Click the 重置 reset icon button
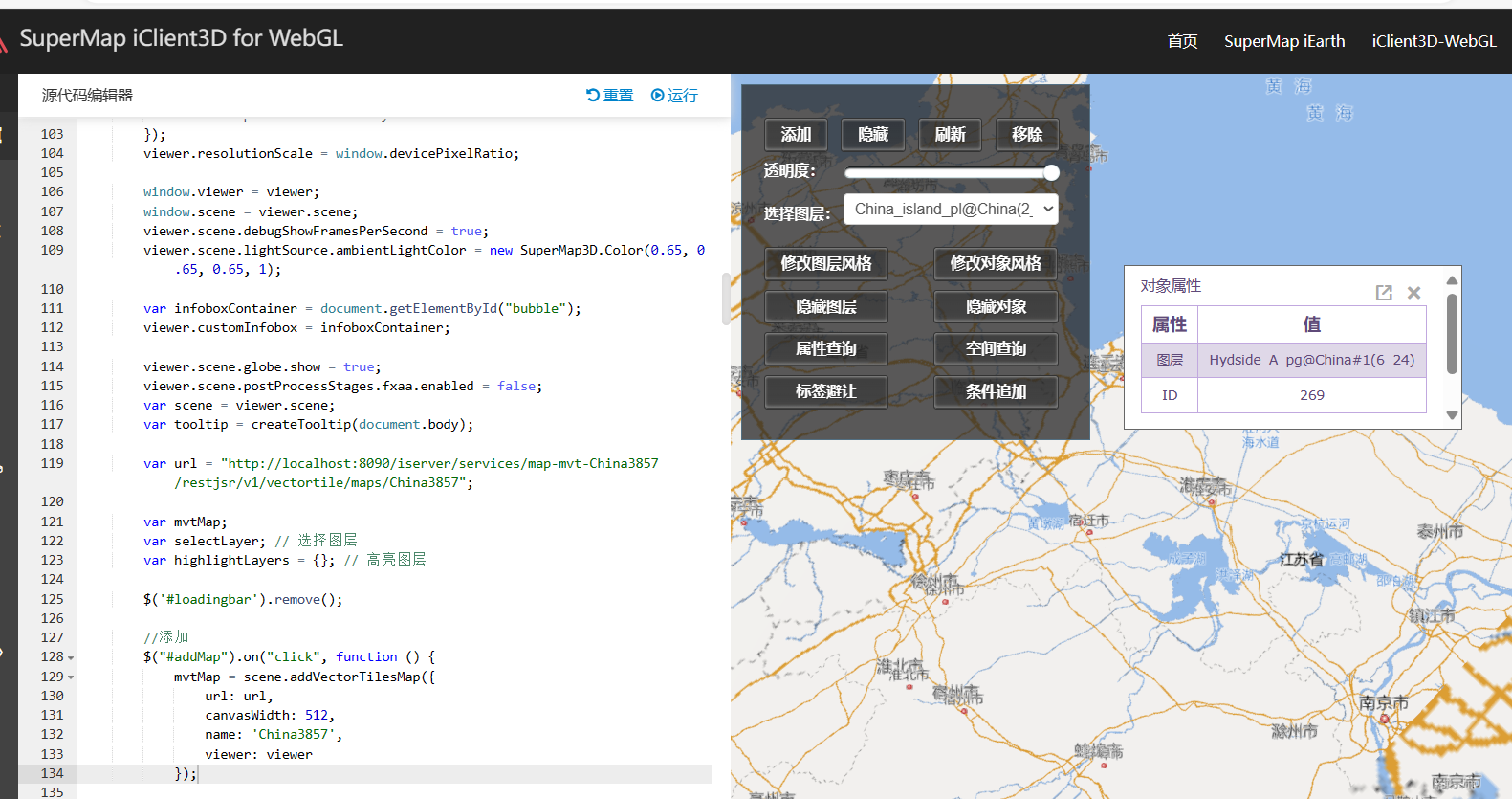The image size is (1512, 799). click(609, 96)
